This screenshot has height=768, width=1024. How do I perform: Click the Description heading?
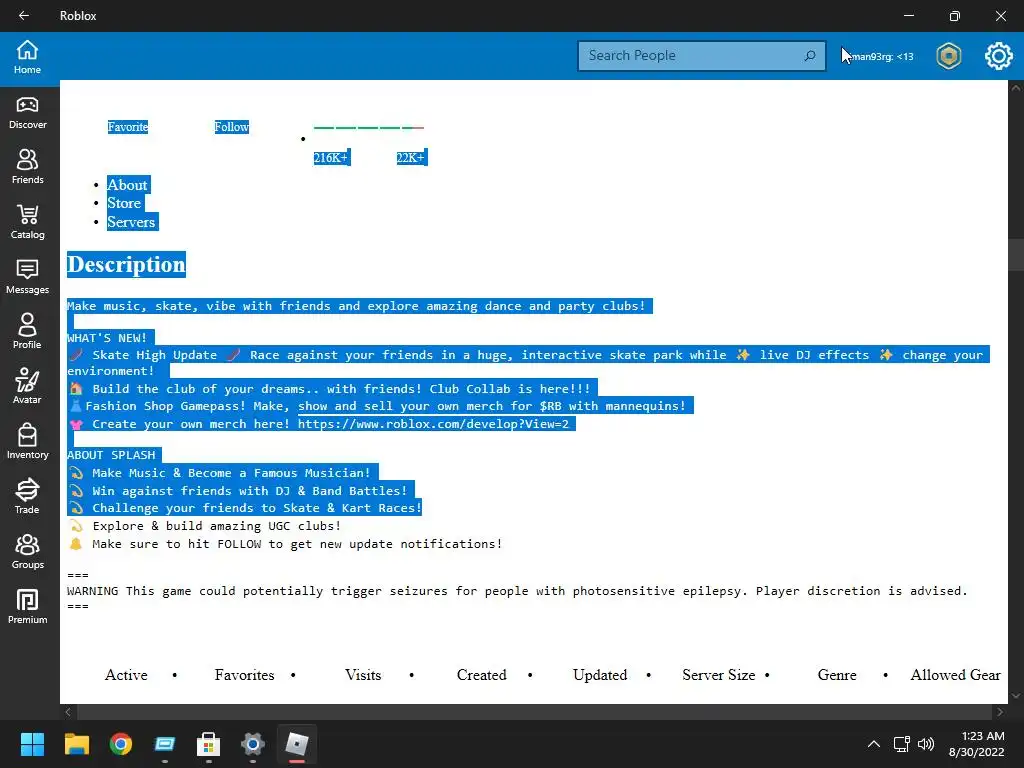point(127,264)
